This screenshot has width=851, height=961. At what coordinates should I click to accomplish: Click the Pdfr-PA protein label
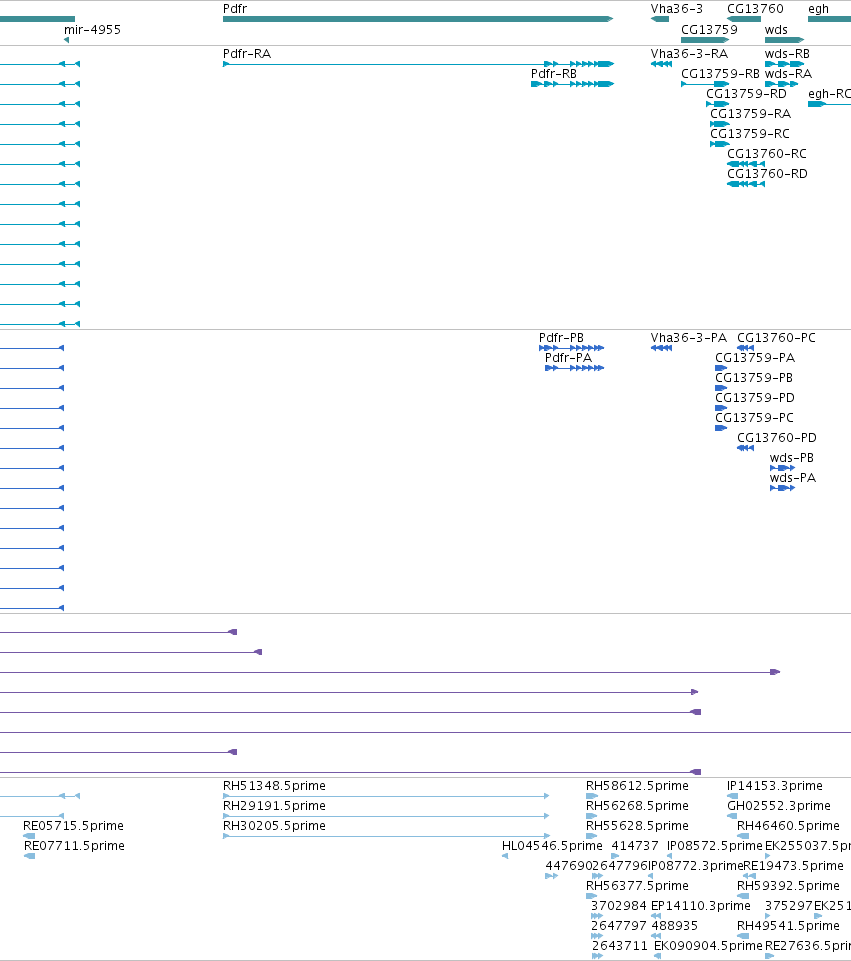[568, 358]
